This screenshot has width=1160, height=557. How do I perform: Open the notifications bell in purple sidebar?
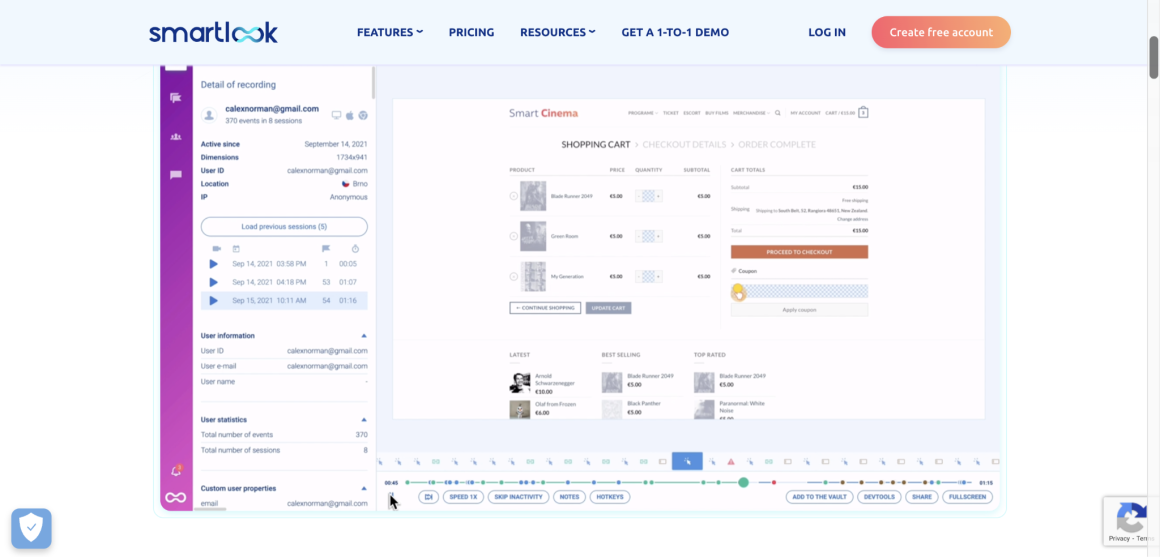pyautogui.click(x=176, y=470)
